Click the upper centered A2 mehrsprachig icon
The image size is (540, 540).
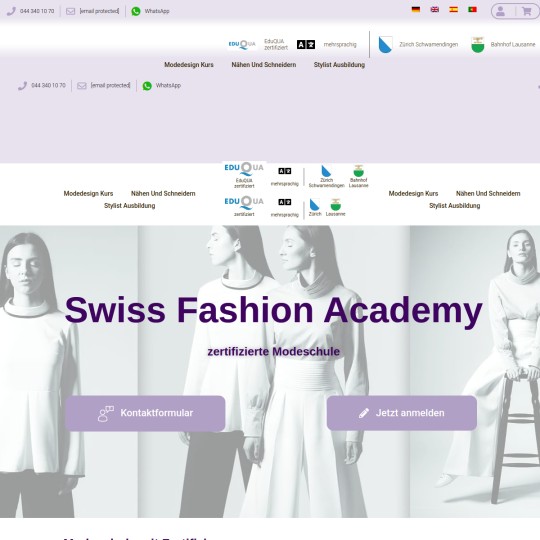click(x=285, y=171)
